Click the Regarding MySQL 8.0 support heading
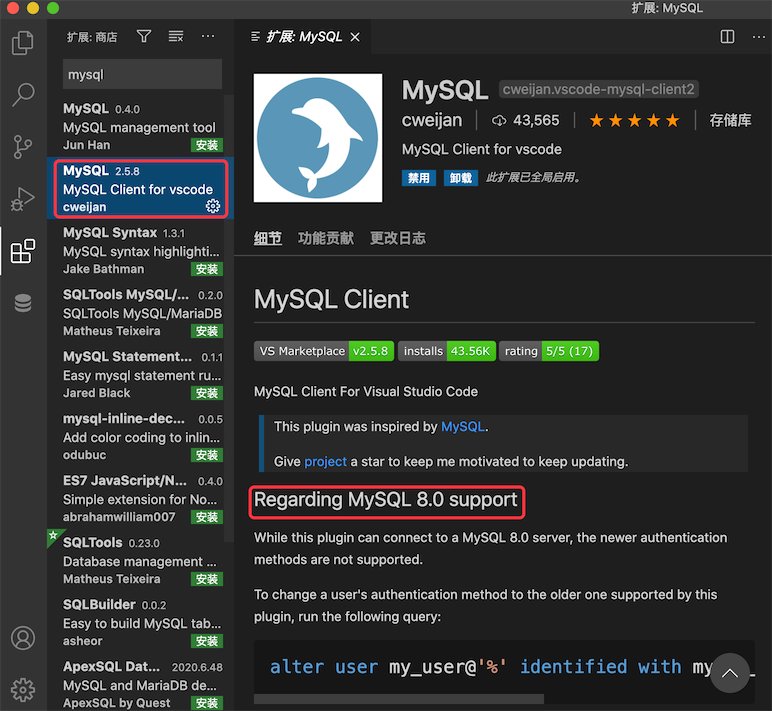The height and width of the screenshot is (711, 772). point(386,500)
